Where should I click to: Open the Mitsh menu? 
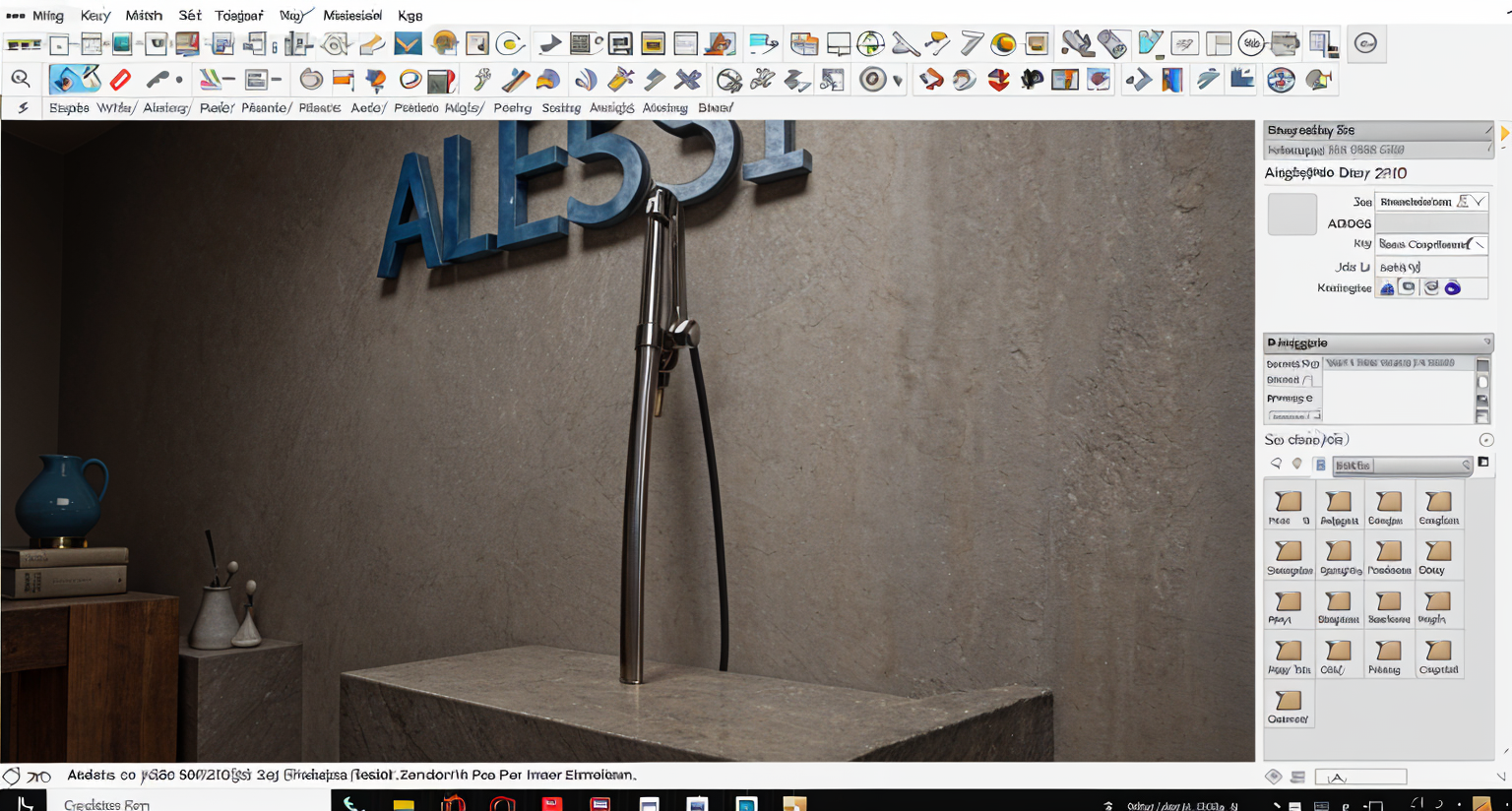coord(144,15)
